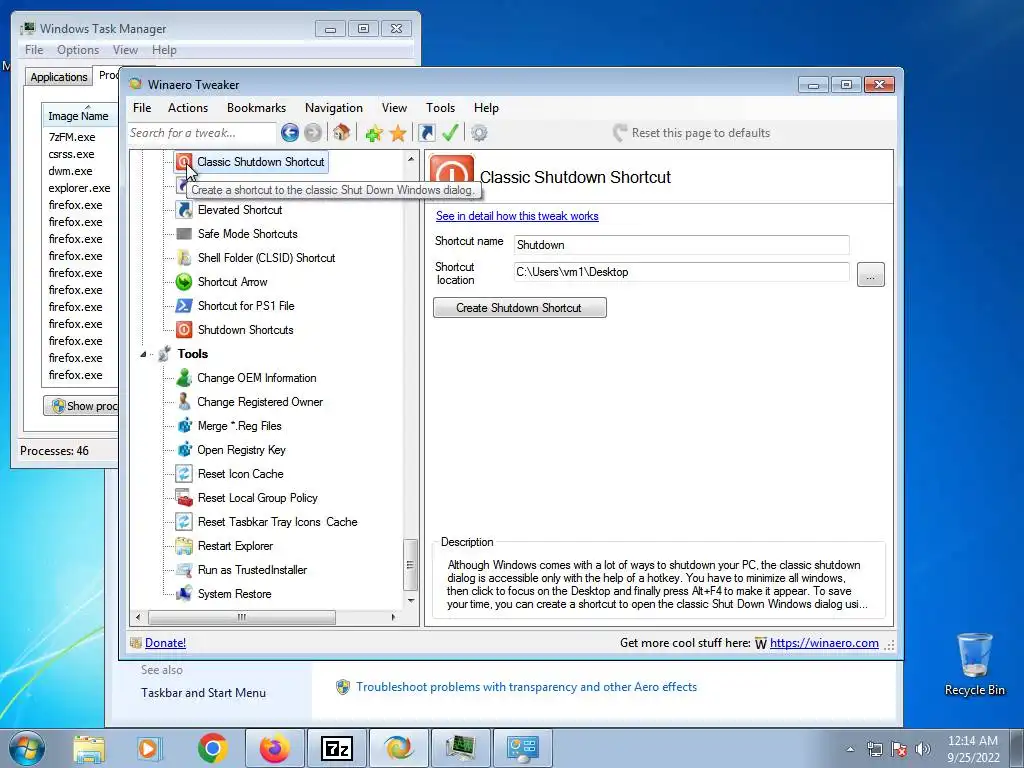Open the Windows Start button
The width and height of the screenshot is (1024, 768).
point(27,748)
